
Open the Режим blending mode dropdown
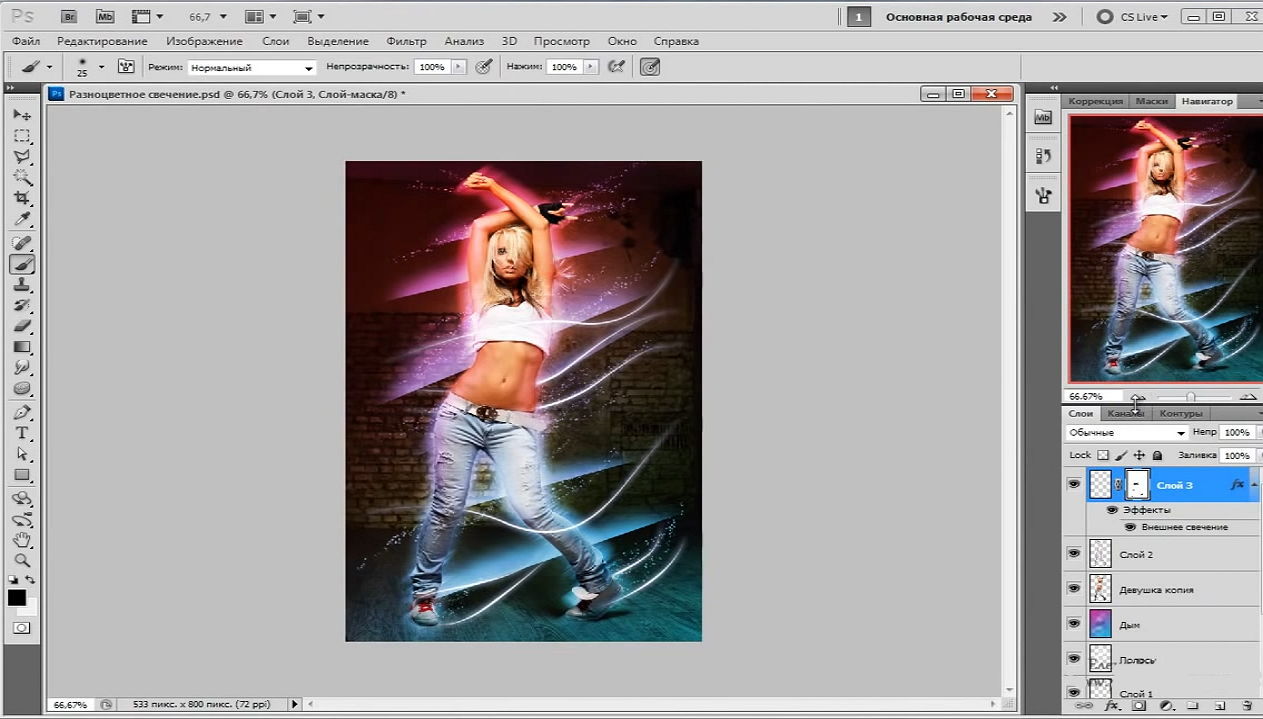tap(251, 68)
